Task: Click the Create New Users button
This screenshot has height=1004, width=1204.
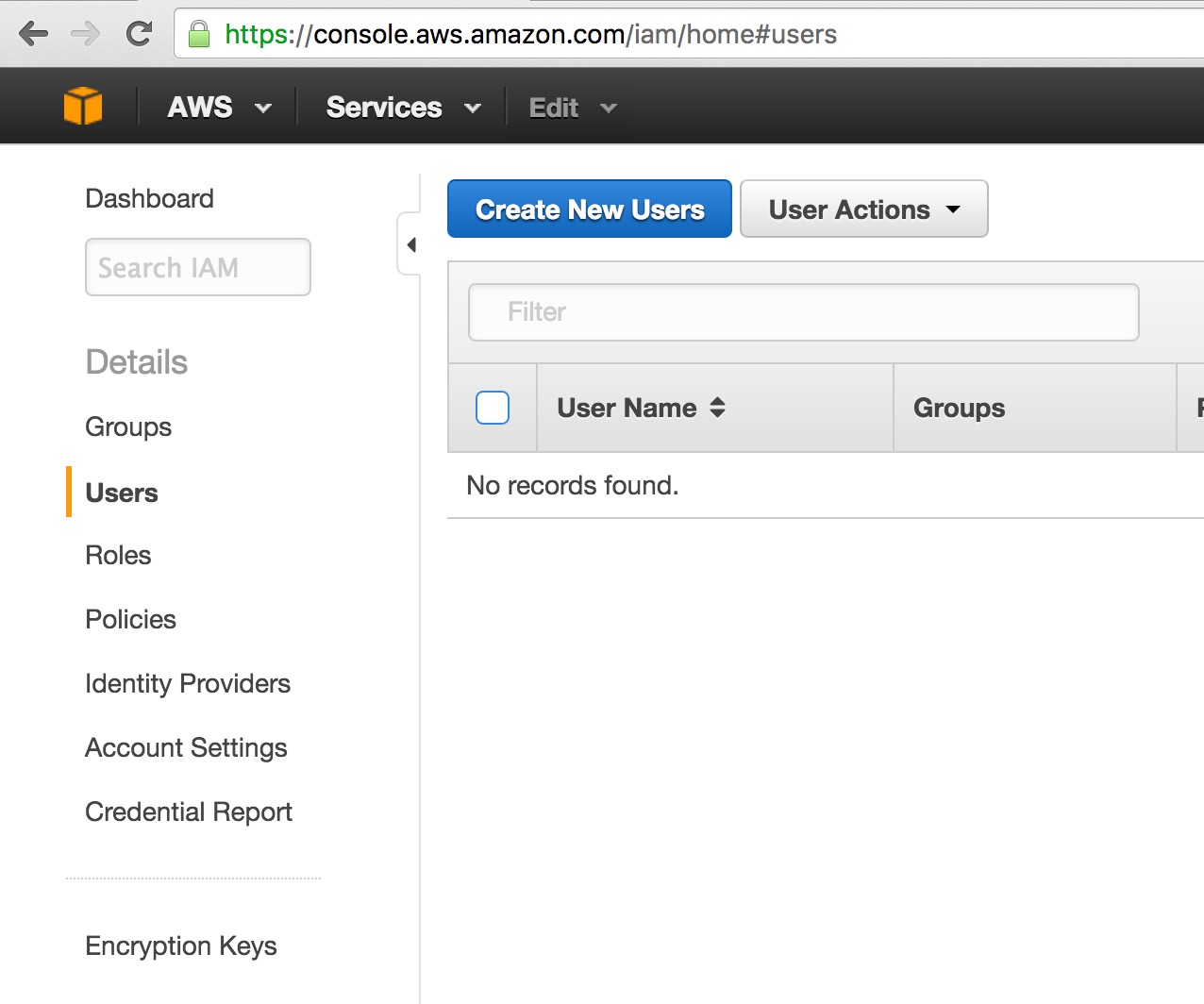Action: (590, 209)
